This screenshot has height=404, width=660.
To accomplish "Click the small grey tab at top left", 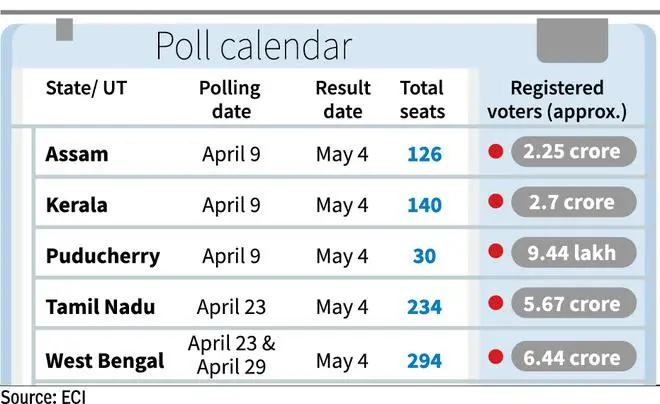I will [64, 29].
